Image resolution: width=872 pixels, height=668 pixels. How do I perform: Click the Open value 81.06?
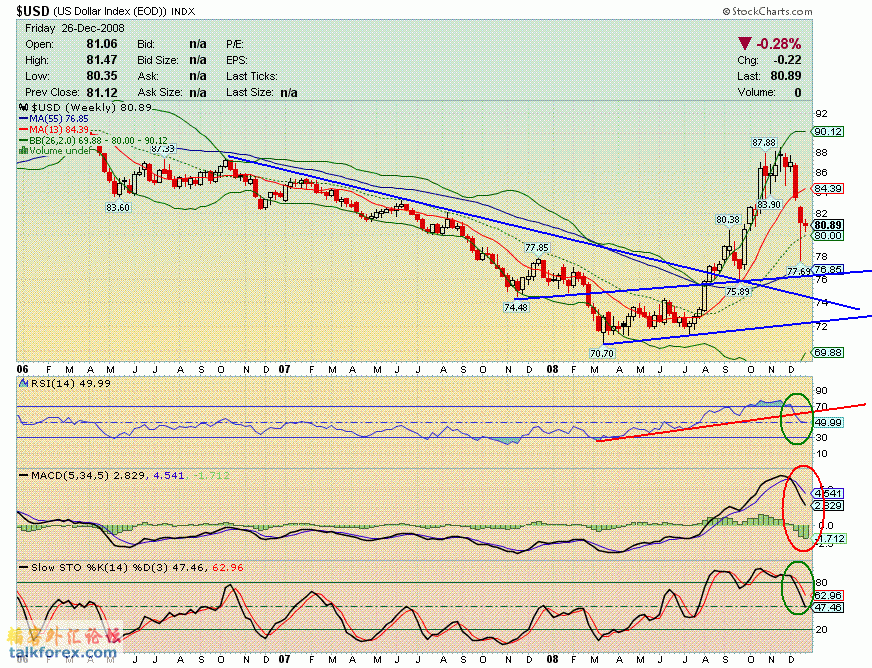pyautogui.click(x=102, y=43)
